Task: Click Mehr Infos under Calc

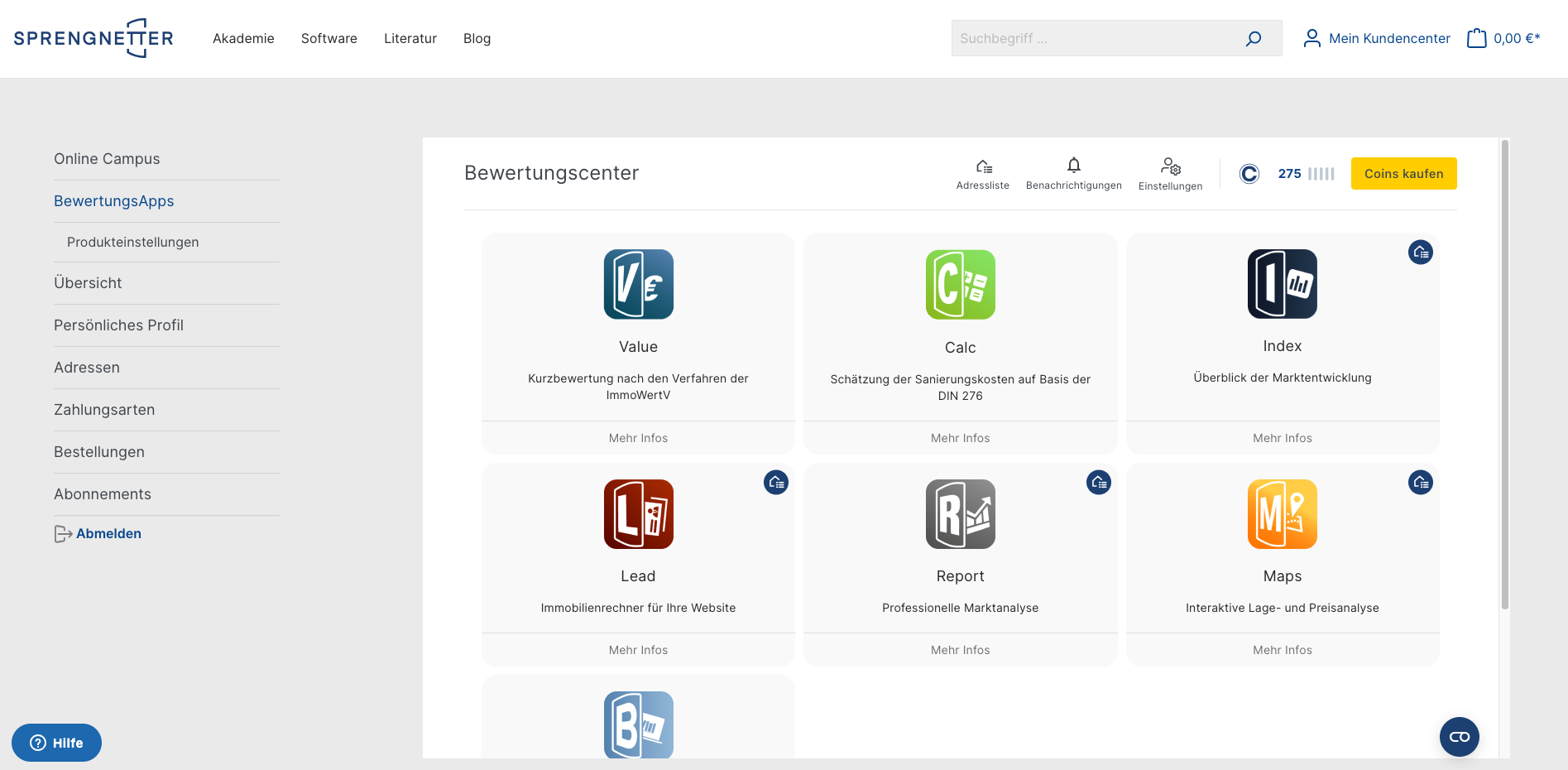Action: (960, 438)
